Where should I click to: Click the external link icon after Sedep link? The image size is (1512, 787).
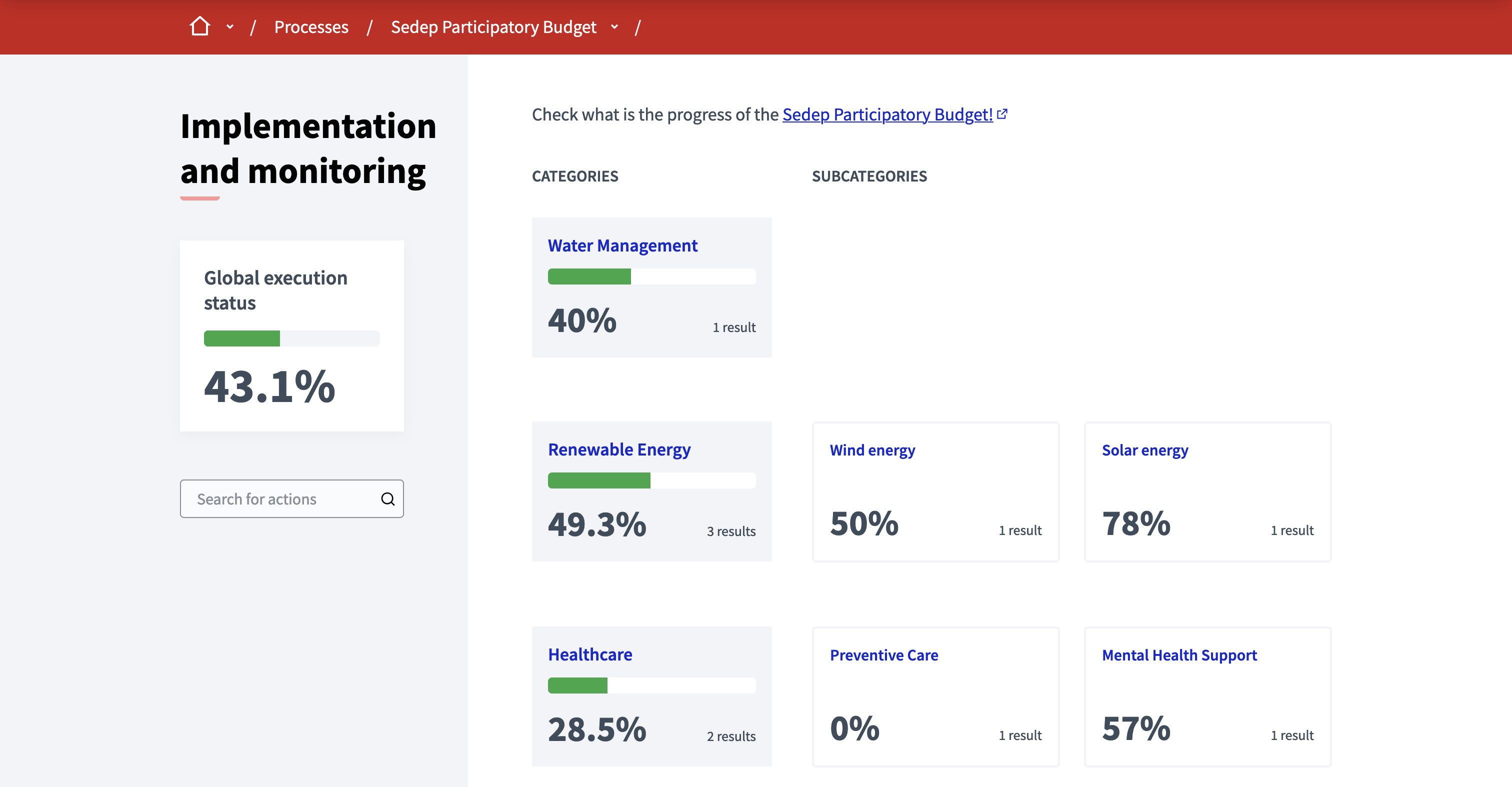[1002, 114]
